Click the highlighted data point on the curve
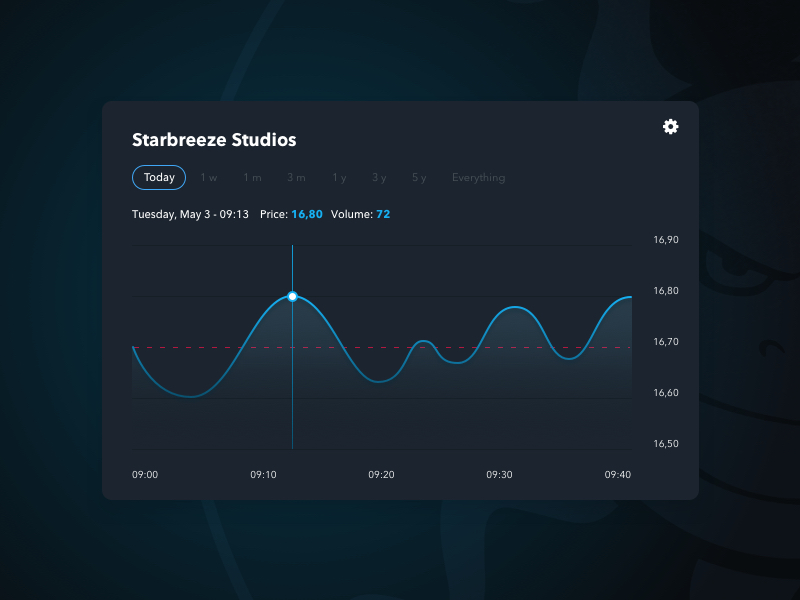Screen dimensions: 800x600 coord(292,296)
